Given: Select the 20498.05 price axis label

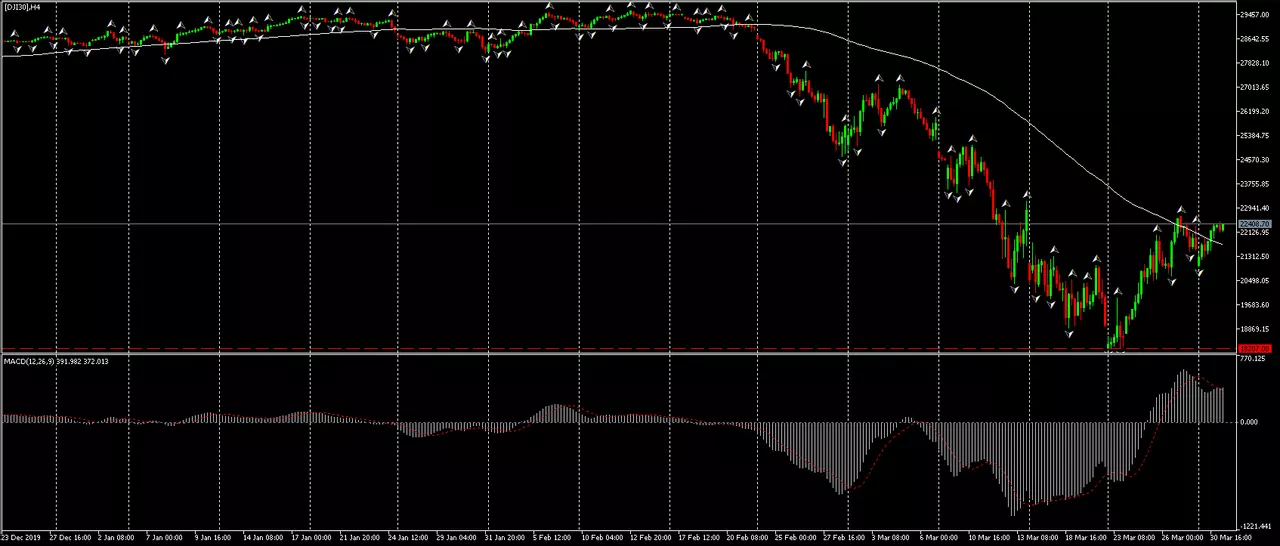Looking at the screenshot, I should [1254, 281].
